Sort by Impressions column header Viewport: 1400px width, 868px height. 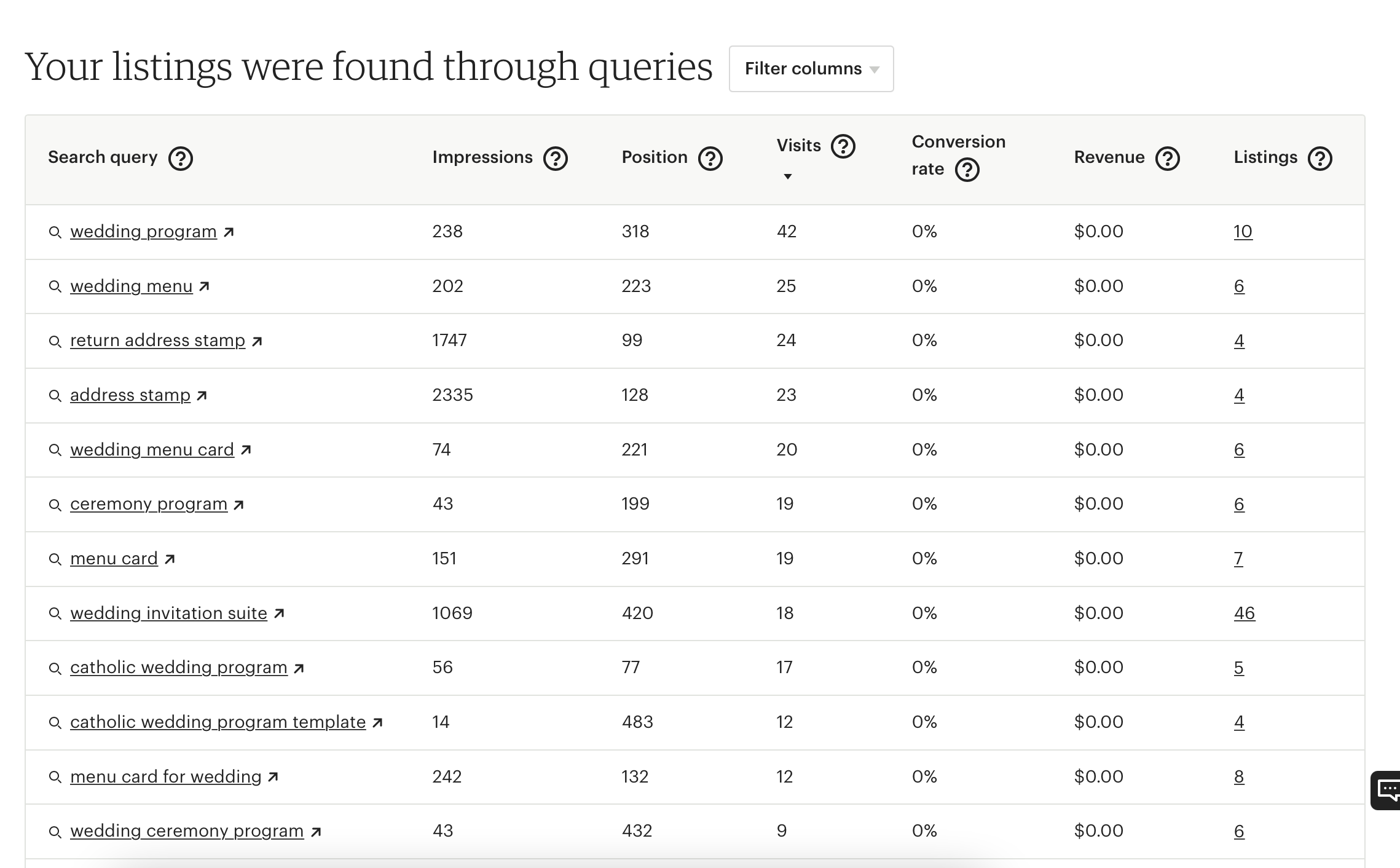click(482, 157)
